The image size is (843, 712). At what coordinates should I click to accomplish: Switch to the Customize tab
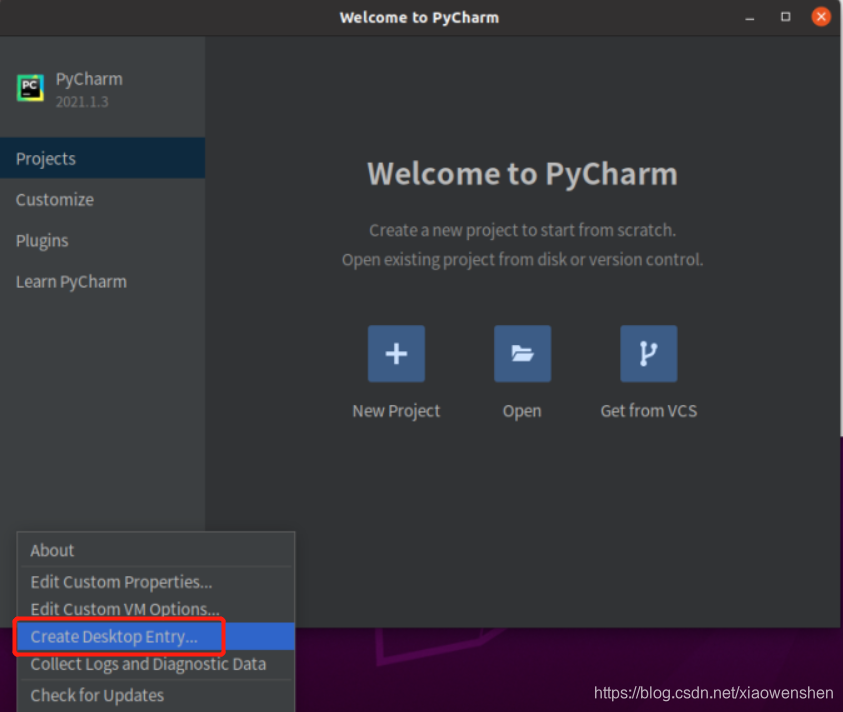tap(102, 200)
